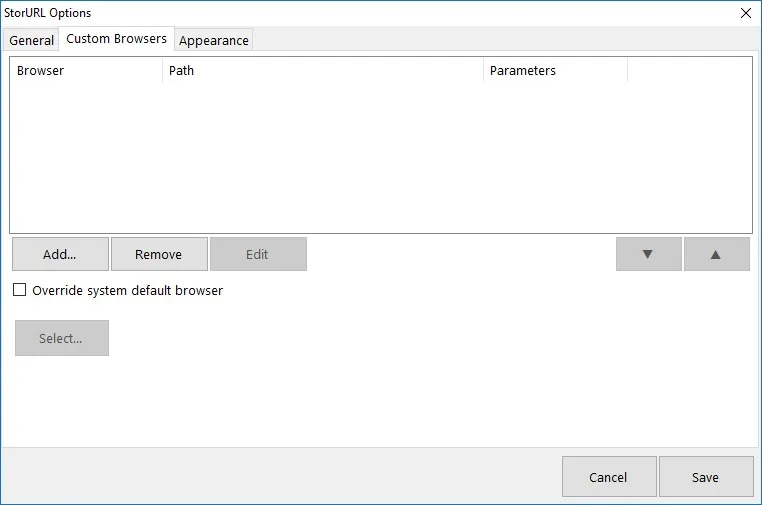Click the Override system default browser label
The height and width of the screenshot is (505, 762).
127,291
